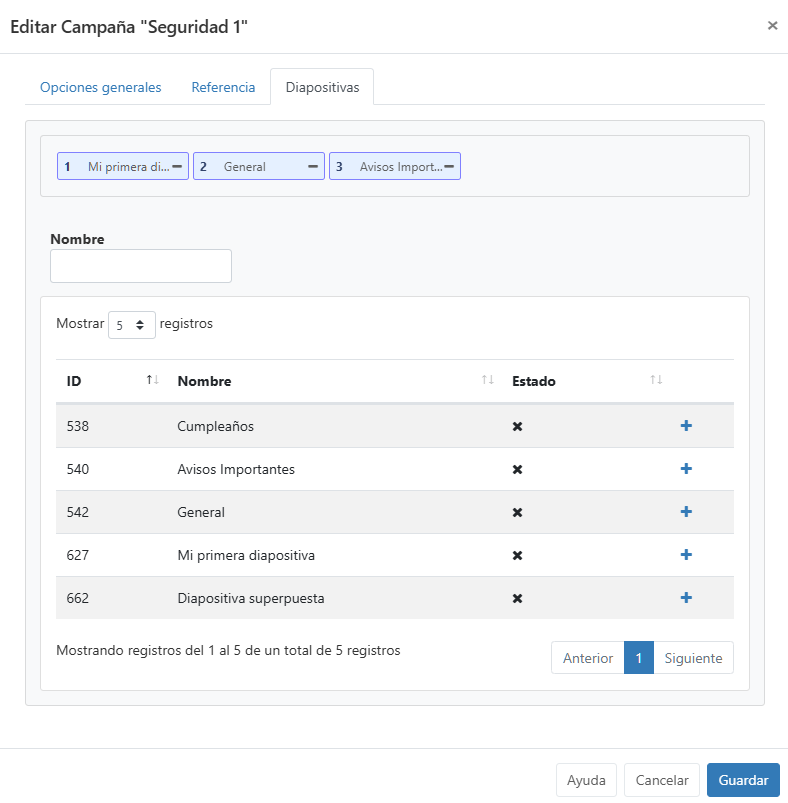The width and height of the screenshot is (788, 803).
Task: Switch to Referencia tab
Action: pyautogui.click(x=223, y=88)
